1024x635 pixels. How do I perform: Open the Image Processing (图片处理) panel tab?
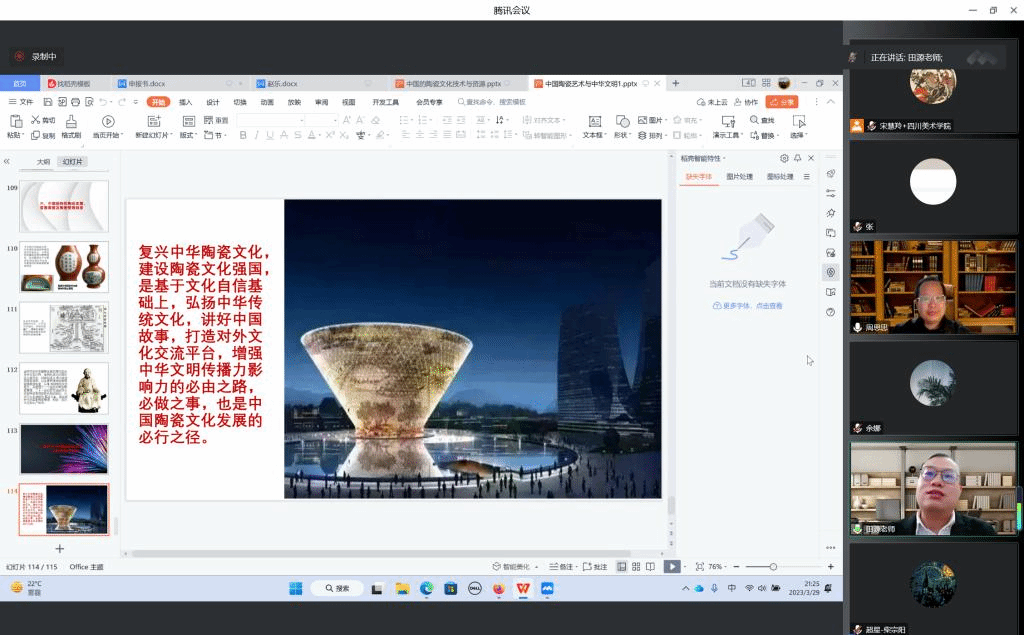point(739,176)
